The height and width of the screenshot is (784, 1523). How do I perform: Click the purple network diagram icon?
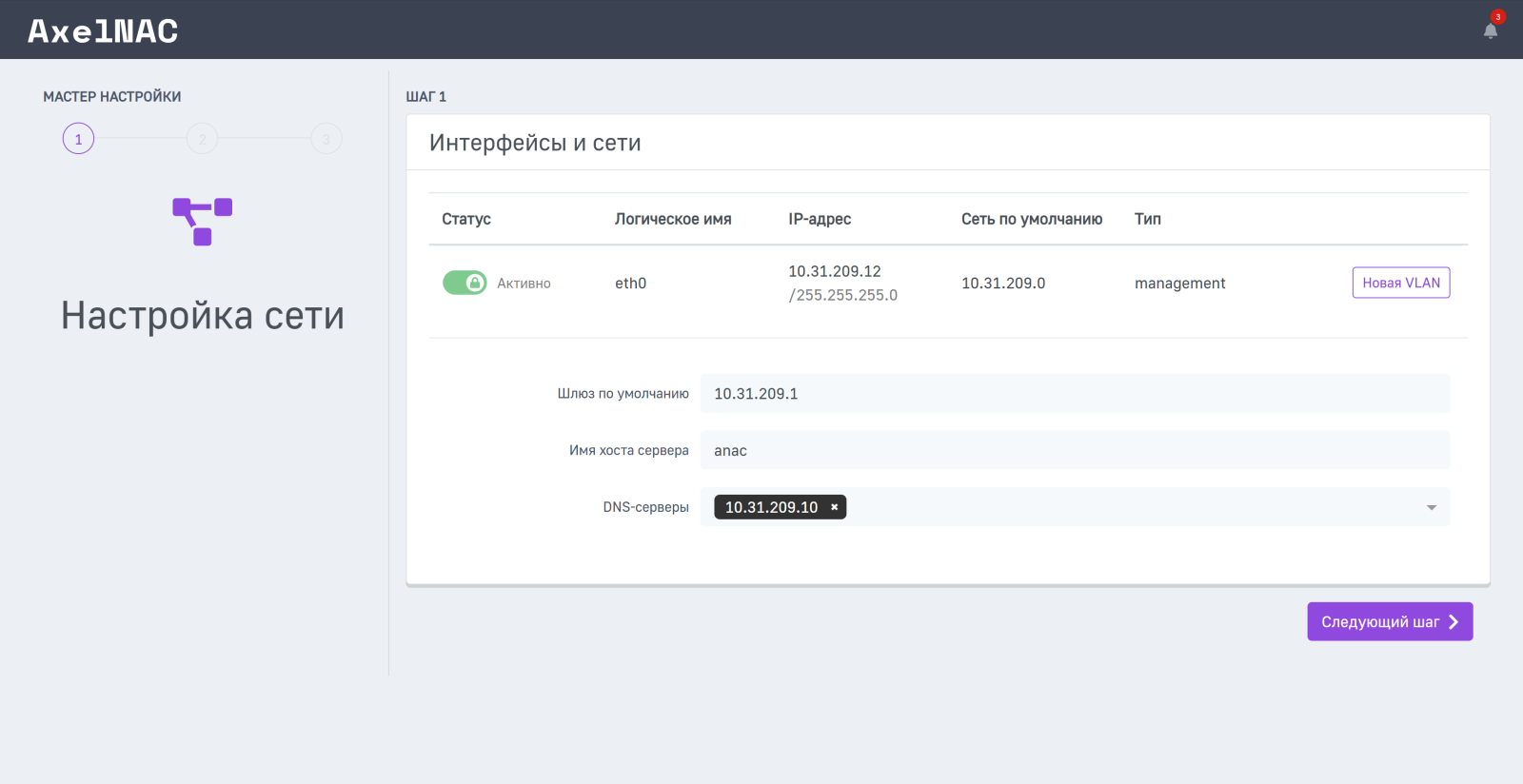tap(202, 222)
